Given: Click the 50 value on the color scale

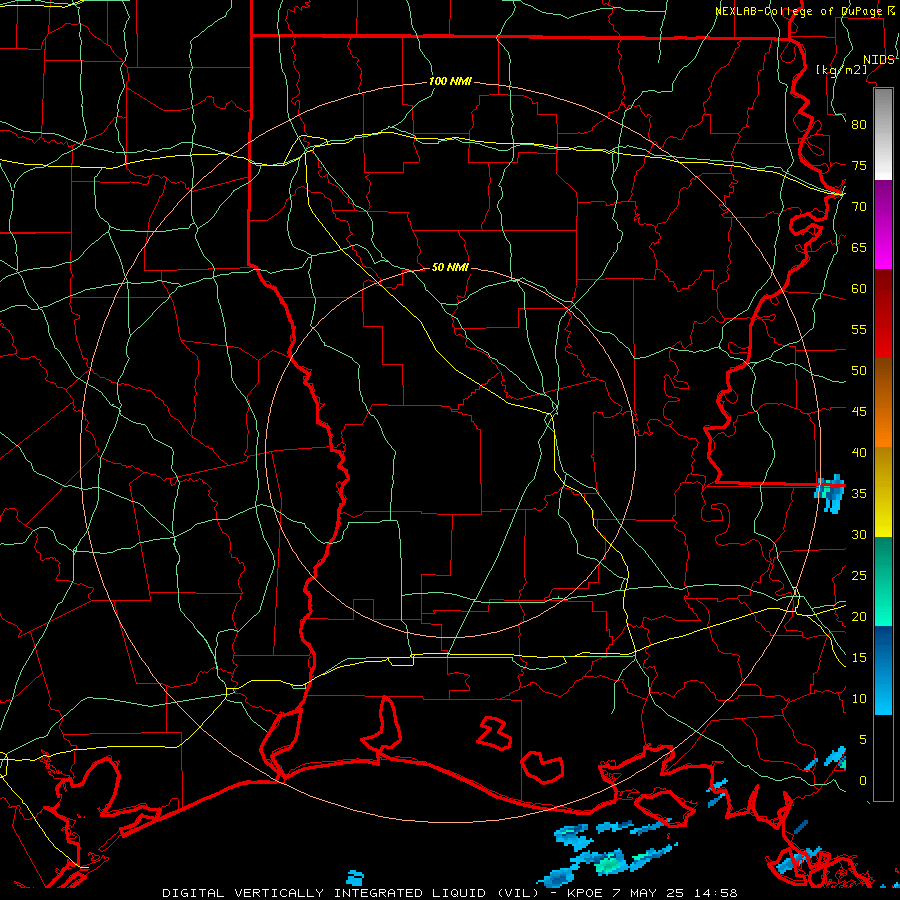Looking at the screenshot, I should (859, 371).
